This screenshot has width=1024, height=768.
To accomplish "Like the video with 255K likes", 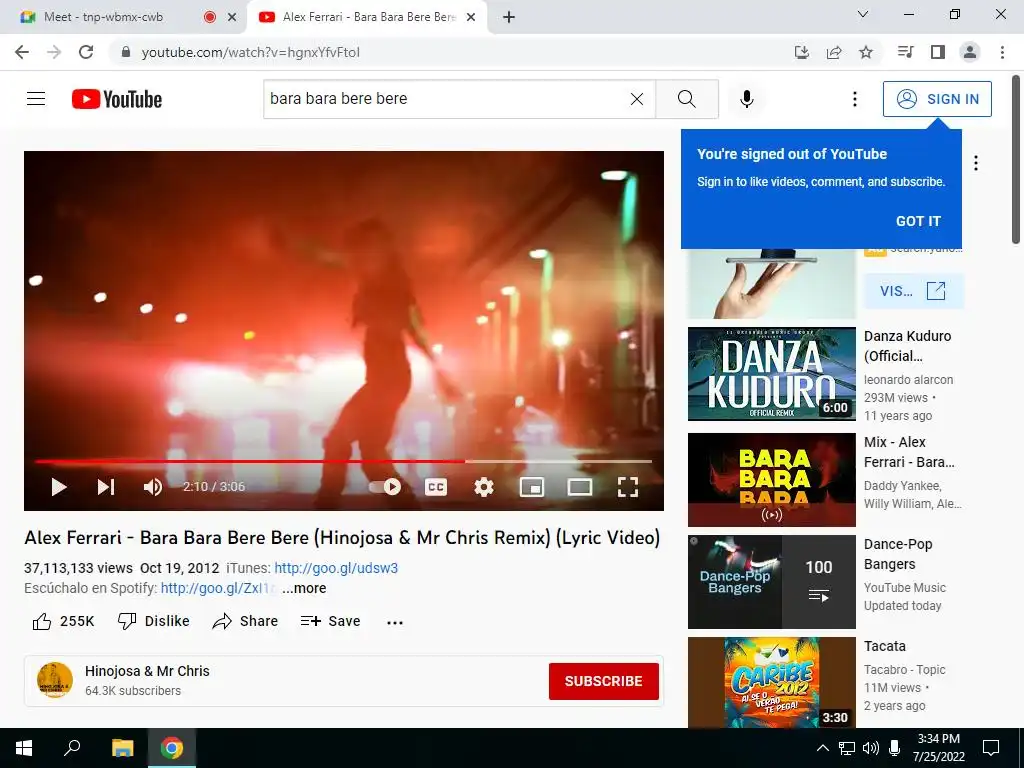I will [x=63, y=621].
